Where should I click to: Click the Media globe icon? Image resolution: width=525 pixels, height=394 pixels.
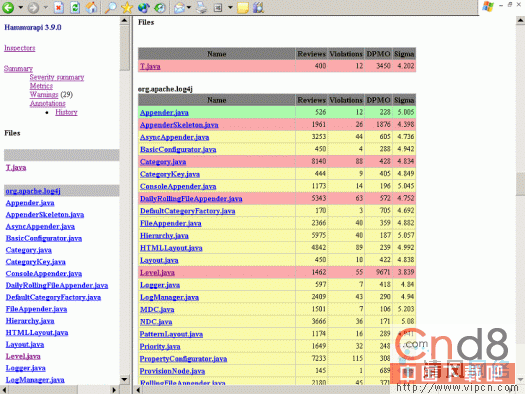144,7
